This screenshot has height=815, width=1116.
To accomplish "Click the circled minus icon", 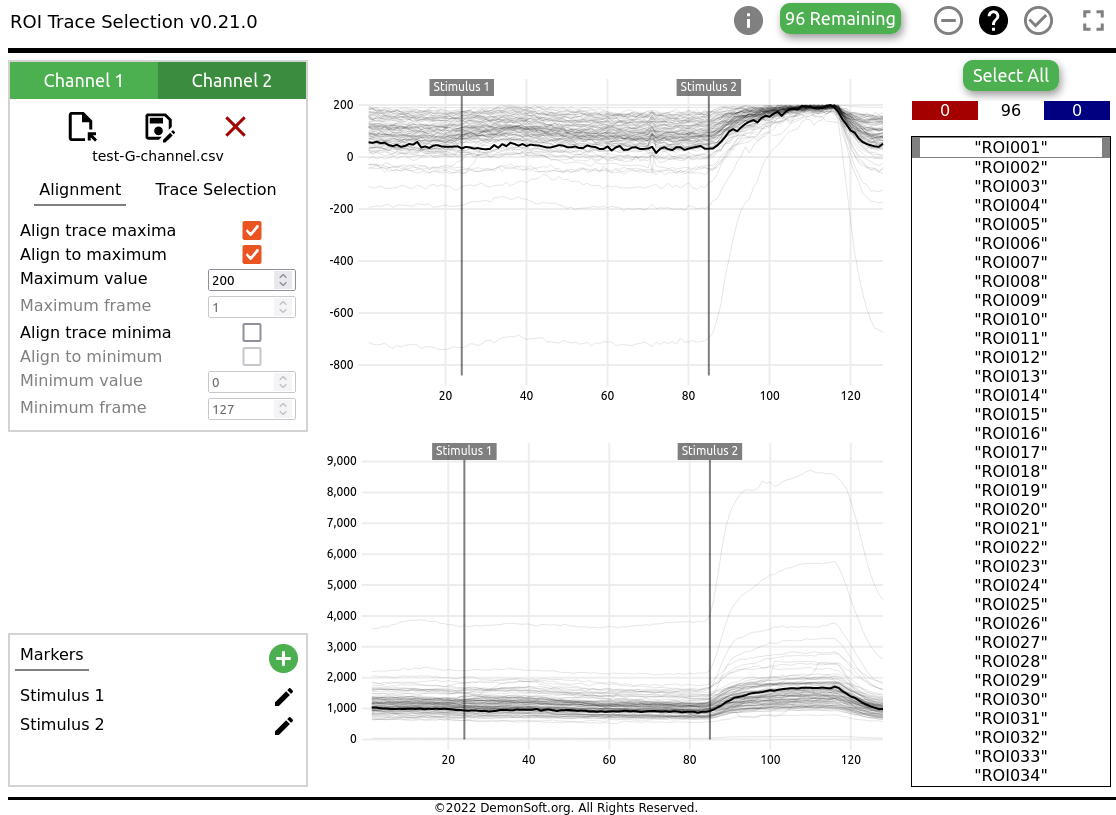I will click(948, 20).
